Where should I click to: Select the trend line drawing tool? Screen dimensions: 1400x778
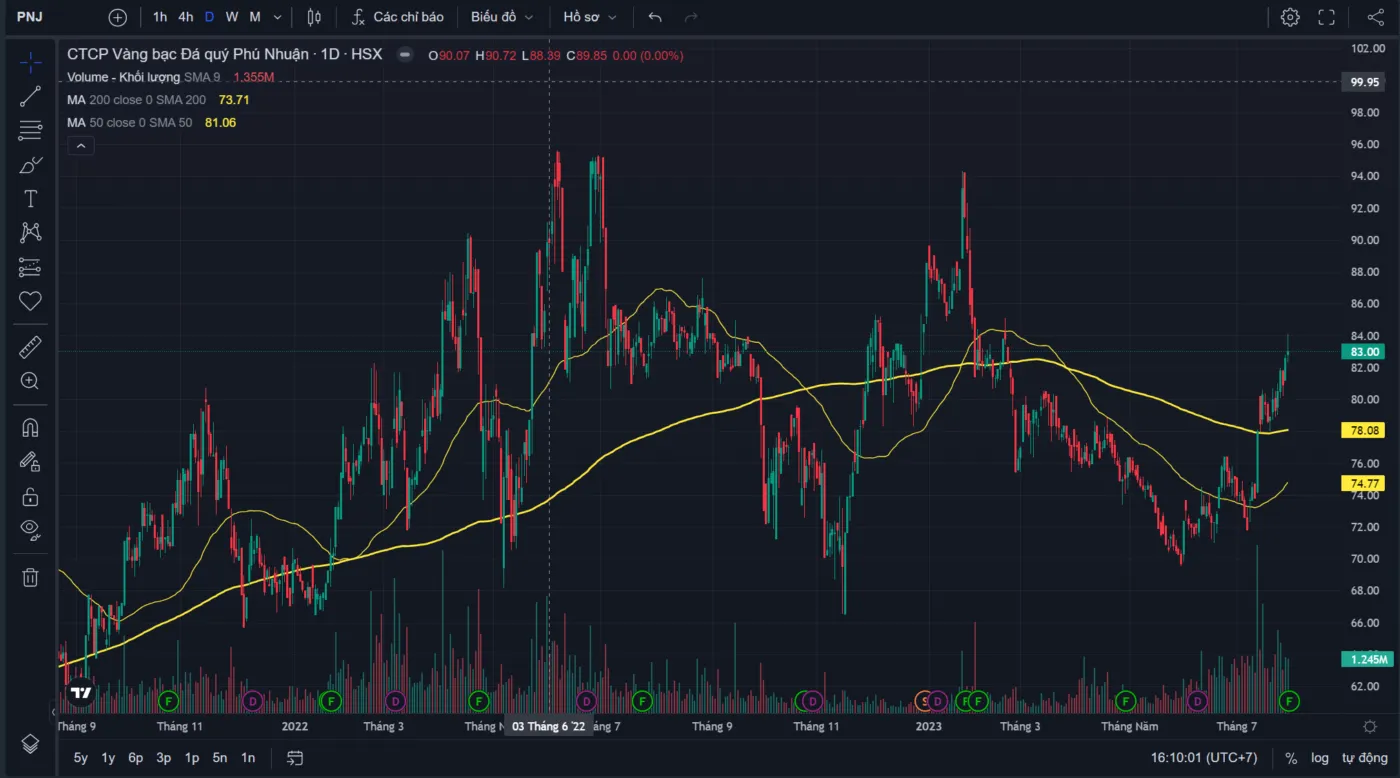30,97
